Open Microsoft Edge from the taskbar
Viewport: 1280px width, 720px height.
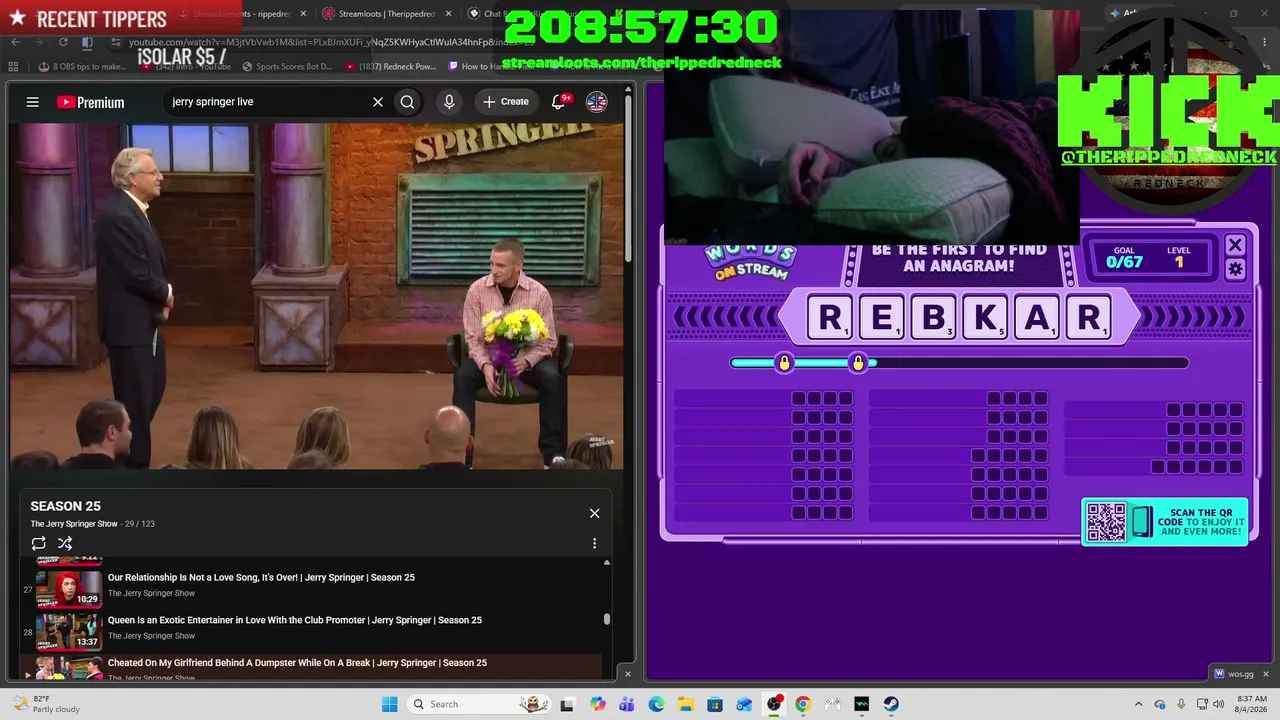[656, 704]
